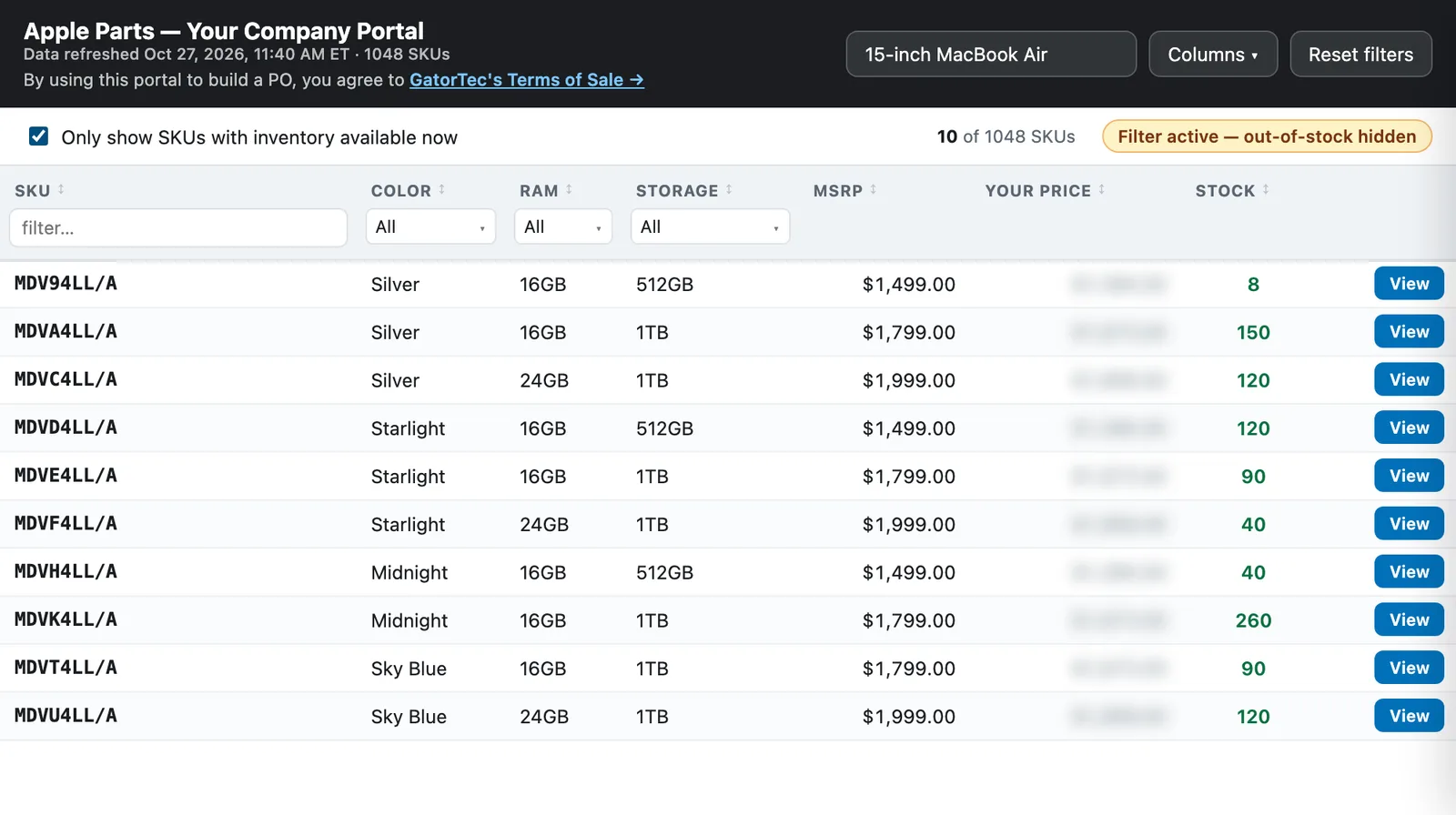Open the Color filter dropdown
The height and width of the screenshot is (815, 1456).
point(430,226)
